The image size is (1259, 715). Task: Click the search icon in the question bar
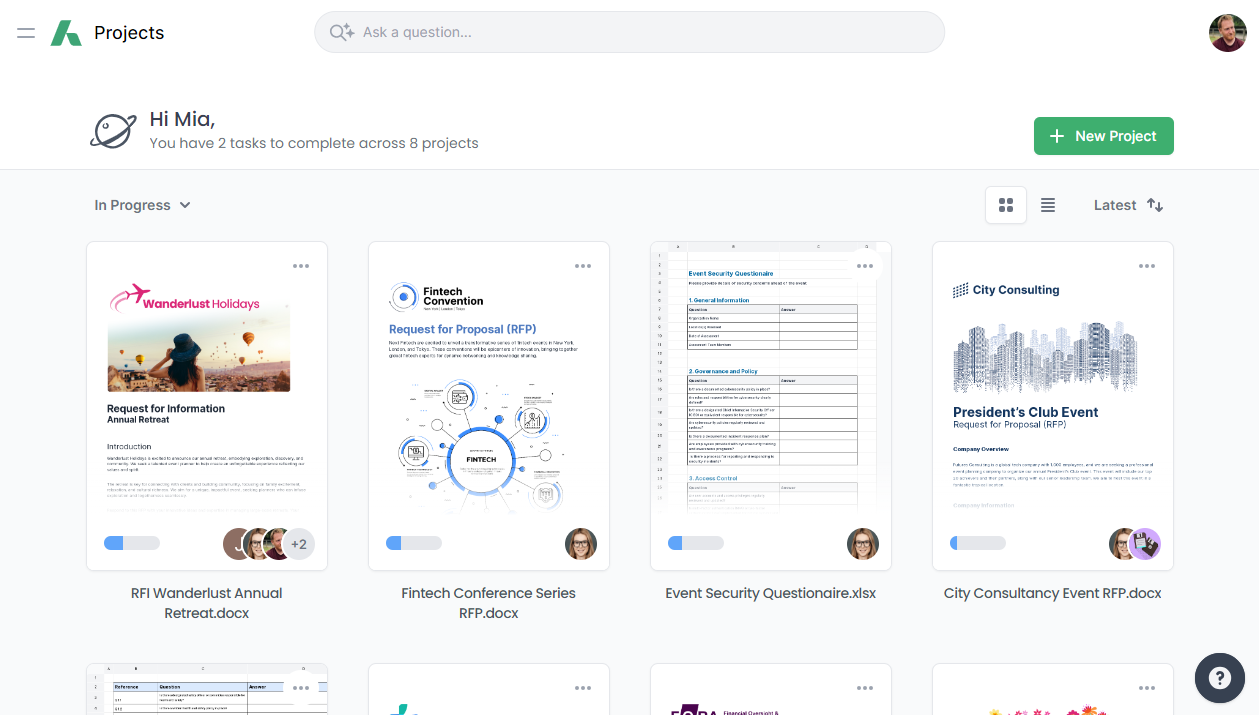click(340, 32)
